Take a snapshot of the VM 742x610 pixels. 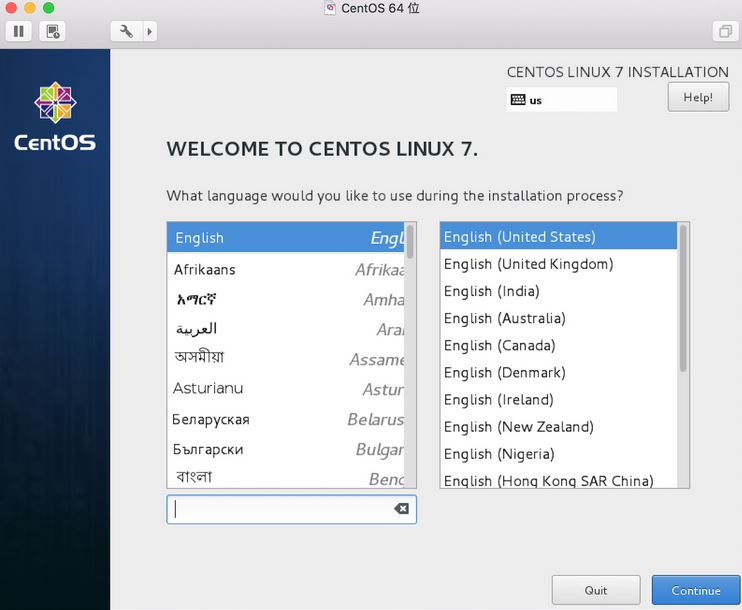[52, 31]
